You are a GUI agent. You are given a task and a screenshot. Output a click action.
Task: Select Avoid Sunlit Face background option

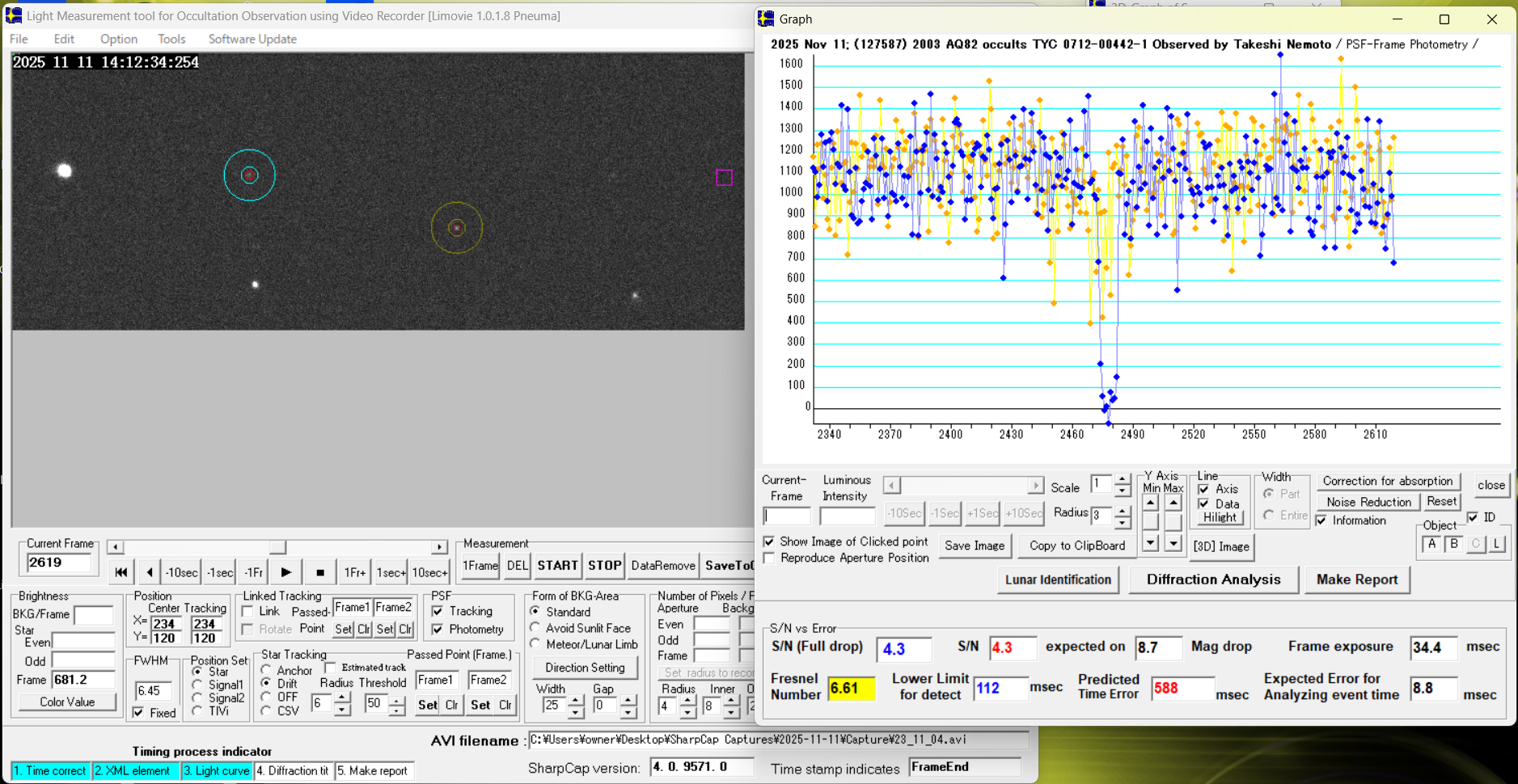pos(535,628)
